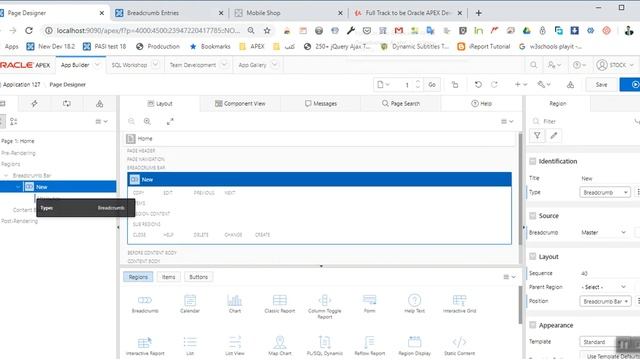Open the new browser tab button

click(478, 13)
